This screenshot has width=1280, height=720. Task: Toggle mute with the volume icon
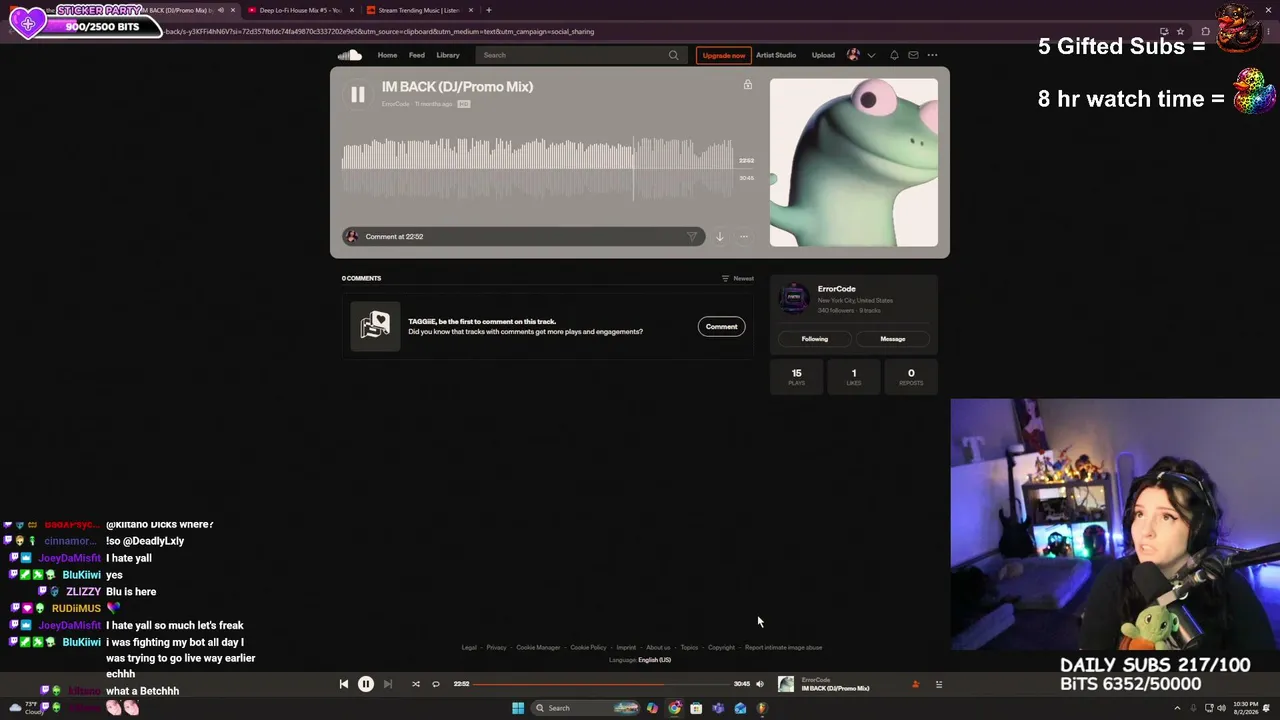pyautogui.click(x=760, y=684)
